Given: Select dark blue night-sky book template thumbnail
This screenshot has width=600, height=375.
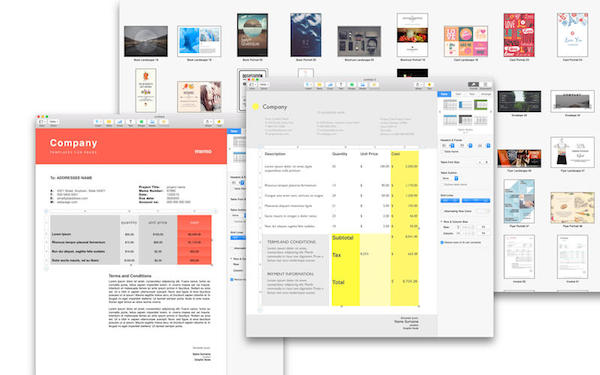Looking at the screenshot, I should tap(306, 35).
